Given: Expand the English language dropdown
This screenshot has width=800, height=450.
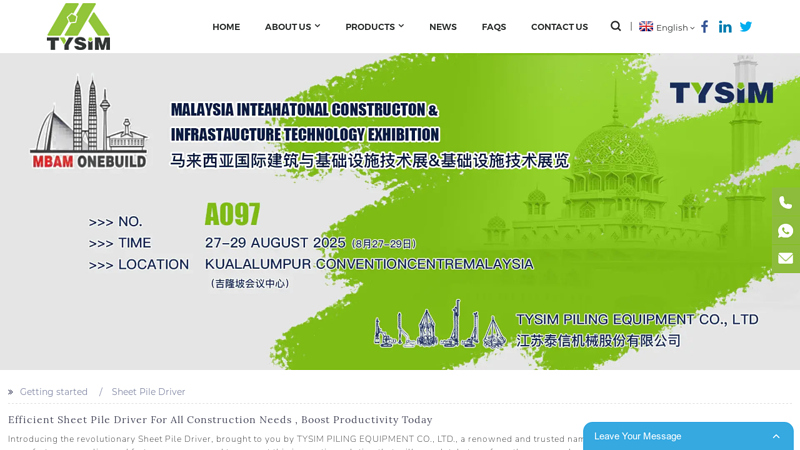Looking at the screenshot, I should pos(675,28).
